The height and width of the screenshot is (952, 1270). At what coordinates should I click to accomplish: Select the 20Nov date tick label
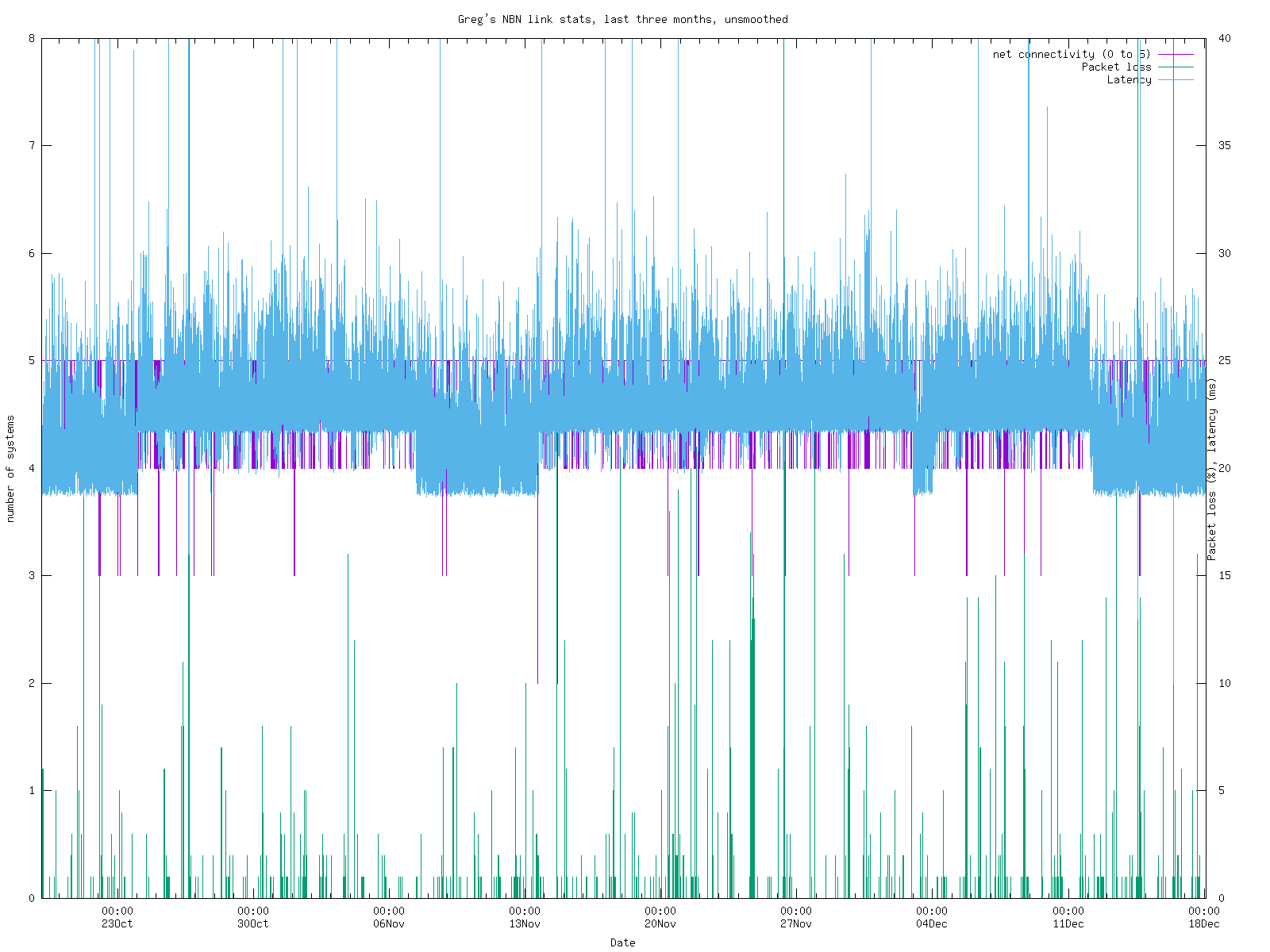coord(660,923)
